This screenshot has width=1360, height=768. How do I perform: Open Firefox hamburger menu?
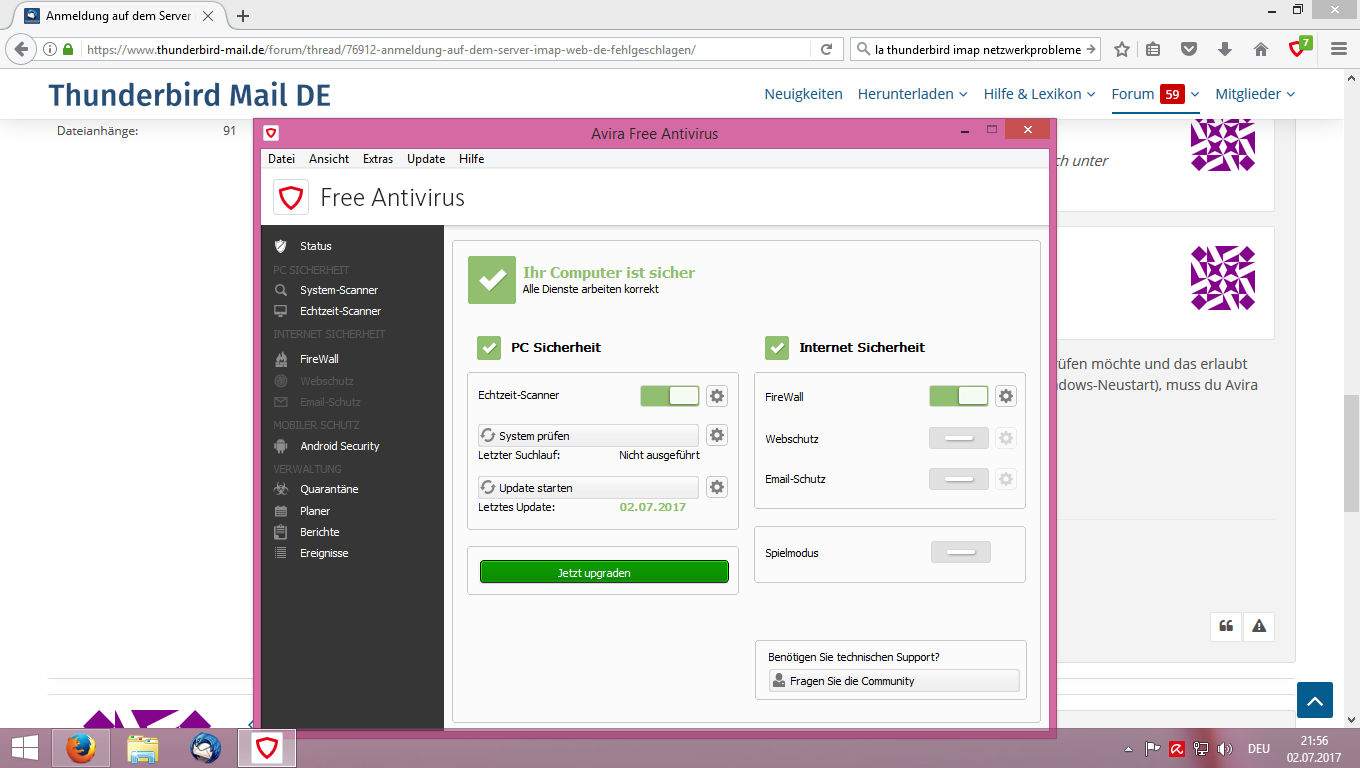[x=1338, y=49]
